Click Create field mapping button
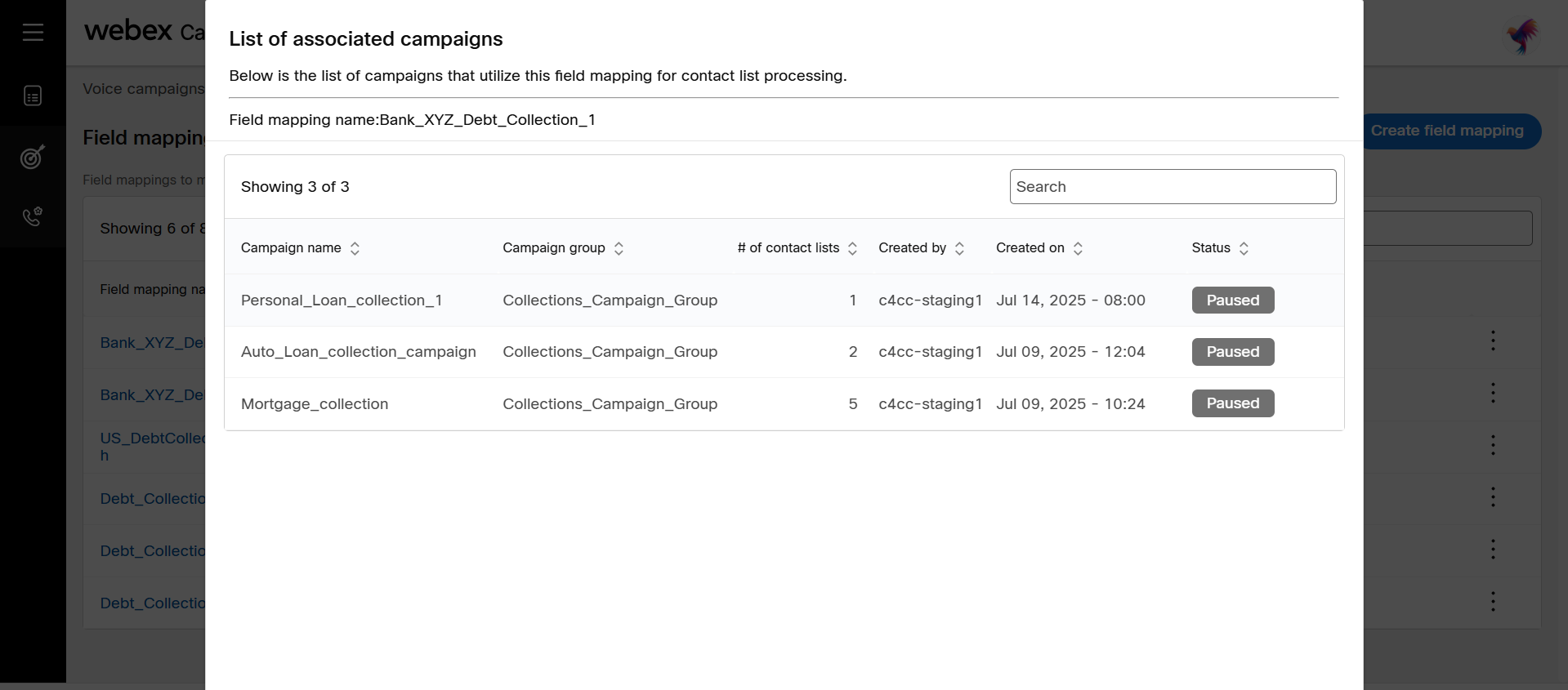Image resolution: width=1568 pixels, height=690 pixels. (1447, 131)
